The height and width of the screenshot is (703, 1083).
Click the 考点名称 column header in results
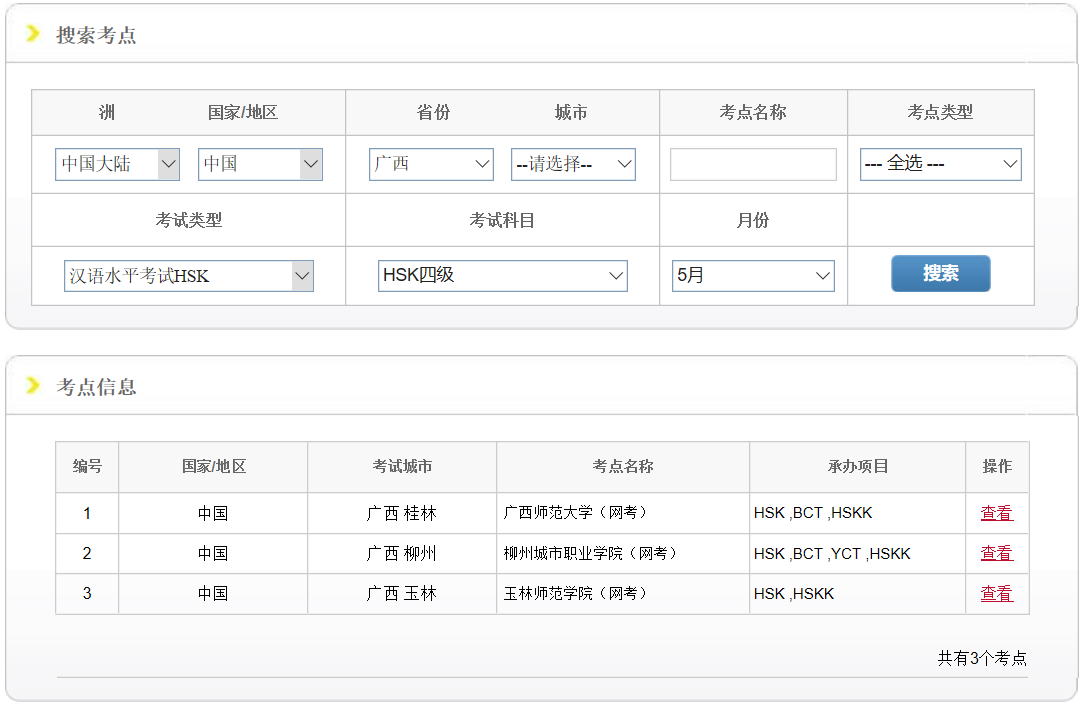[x=622, y=467]
